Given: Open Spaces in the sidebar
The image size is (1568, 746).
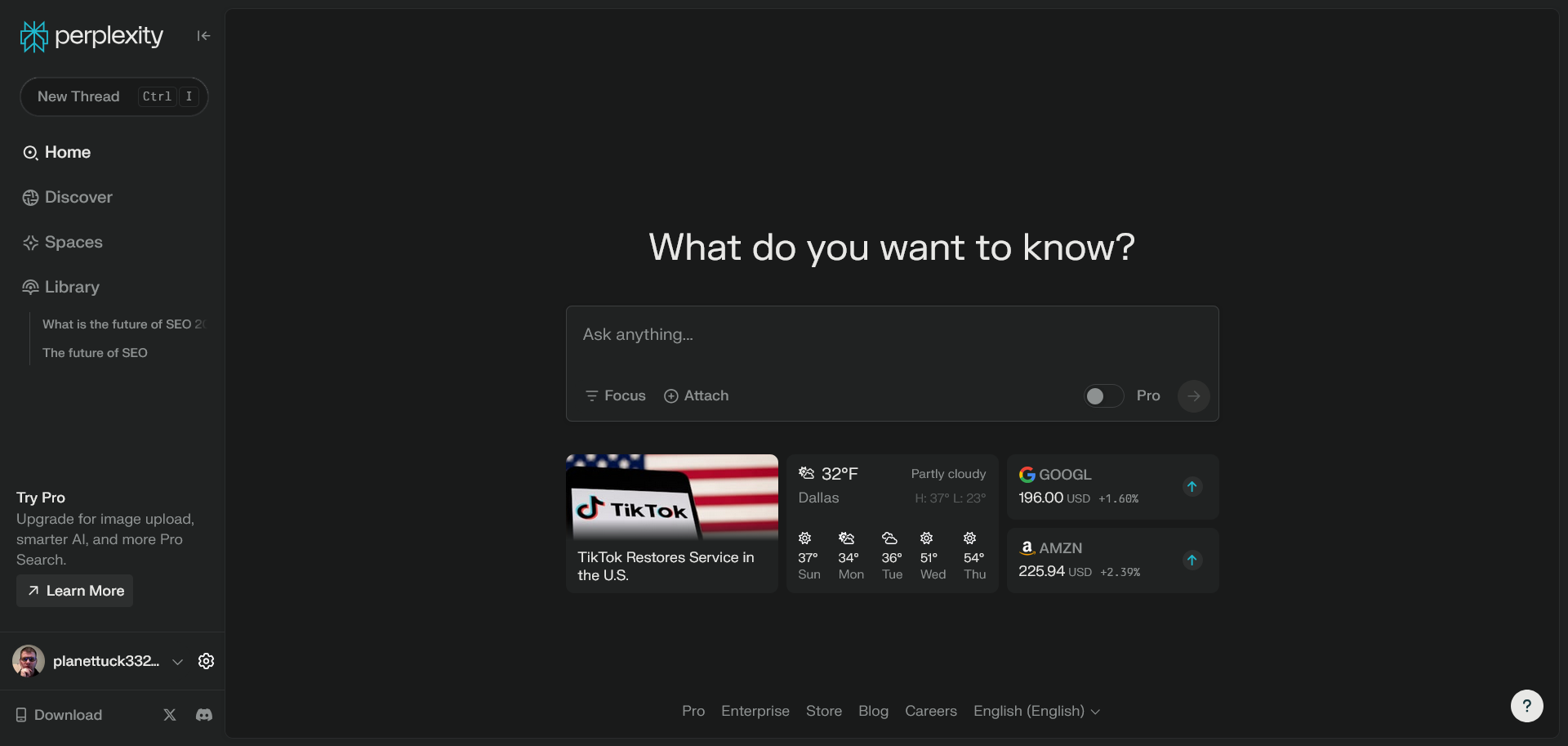Looking at the screenshot, I should pyautogui.click(x=73, y=243).
